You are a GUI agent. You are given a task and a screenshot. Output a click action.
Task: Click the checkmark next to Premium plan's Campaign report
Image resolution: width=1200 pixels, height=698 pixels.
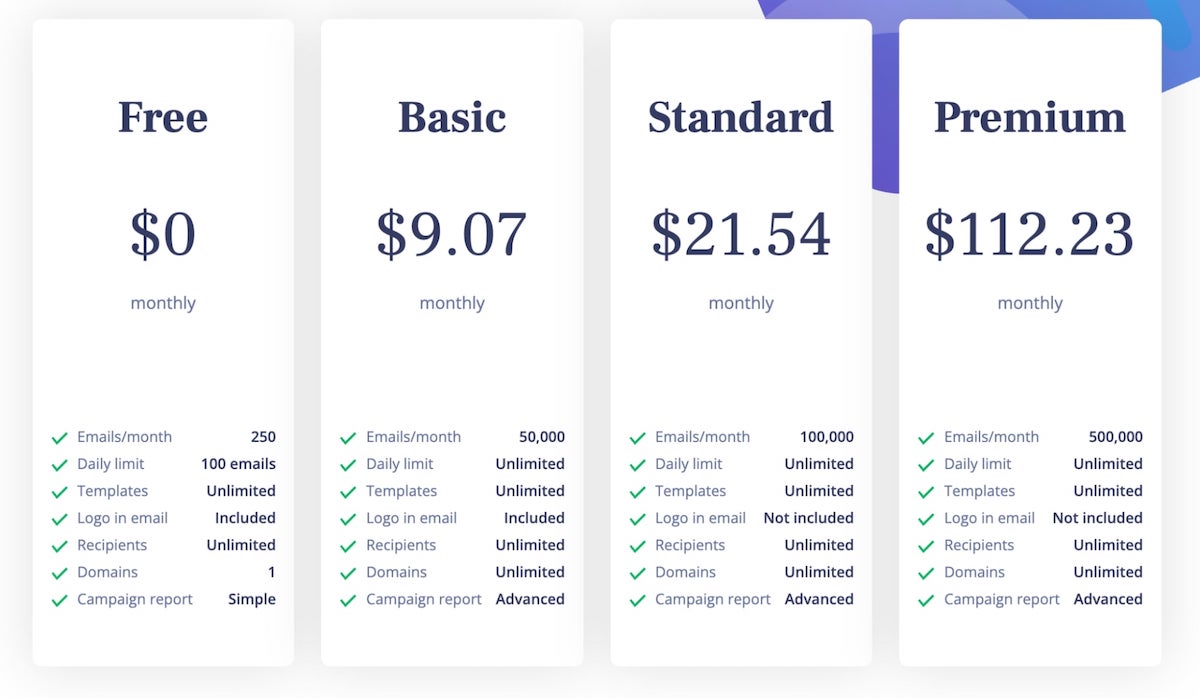coord(926,600)
